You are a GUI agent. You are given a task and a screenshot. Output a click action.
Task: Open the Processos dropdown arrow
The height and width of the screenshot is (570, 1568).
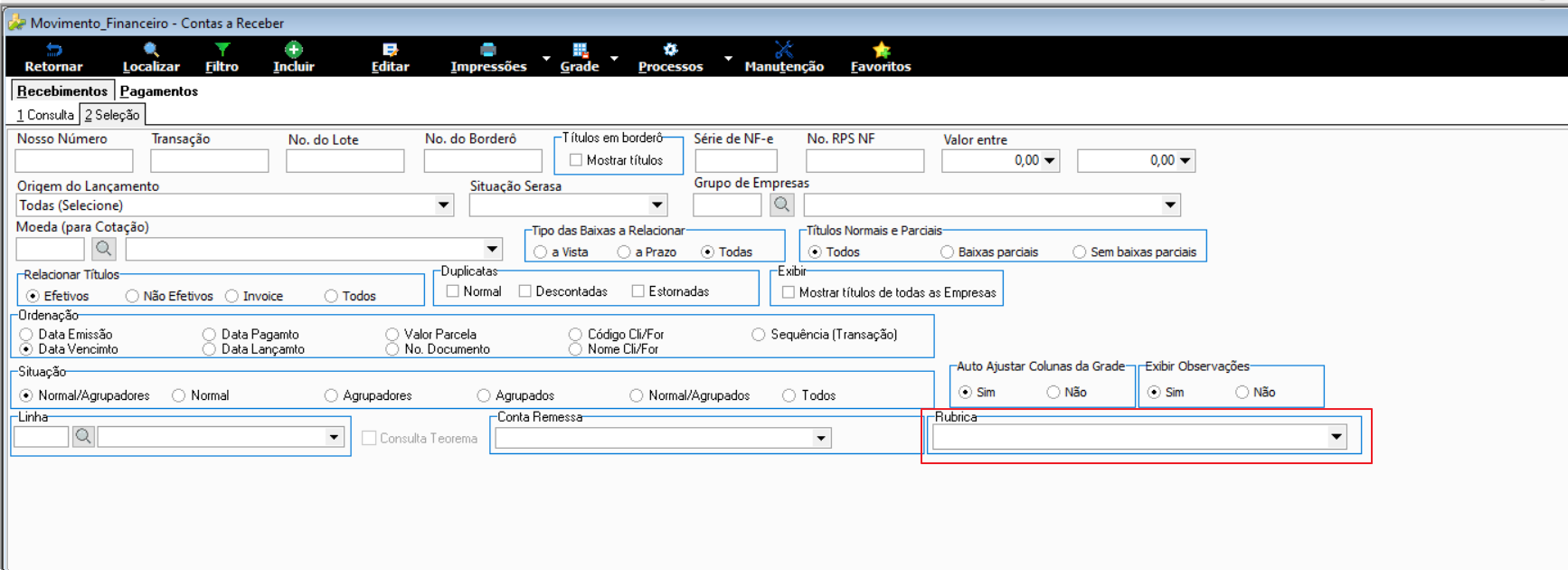click(728, 58)
